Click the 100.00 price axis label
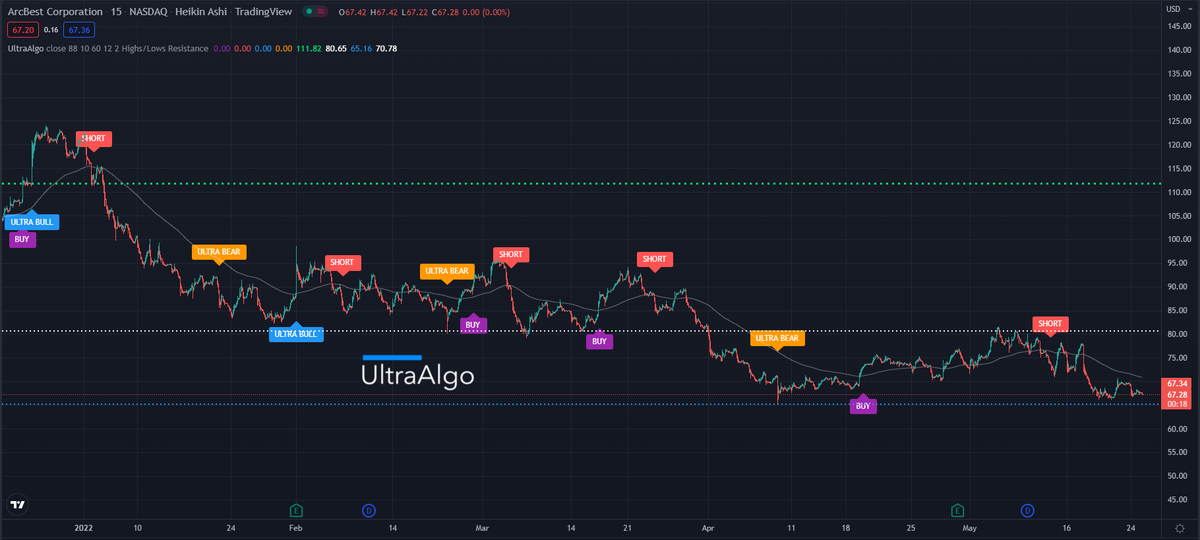The width and height of the screenshot is (1200, 540). point(1178,239)
